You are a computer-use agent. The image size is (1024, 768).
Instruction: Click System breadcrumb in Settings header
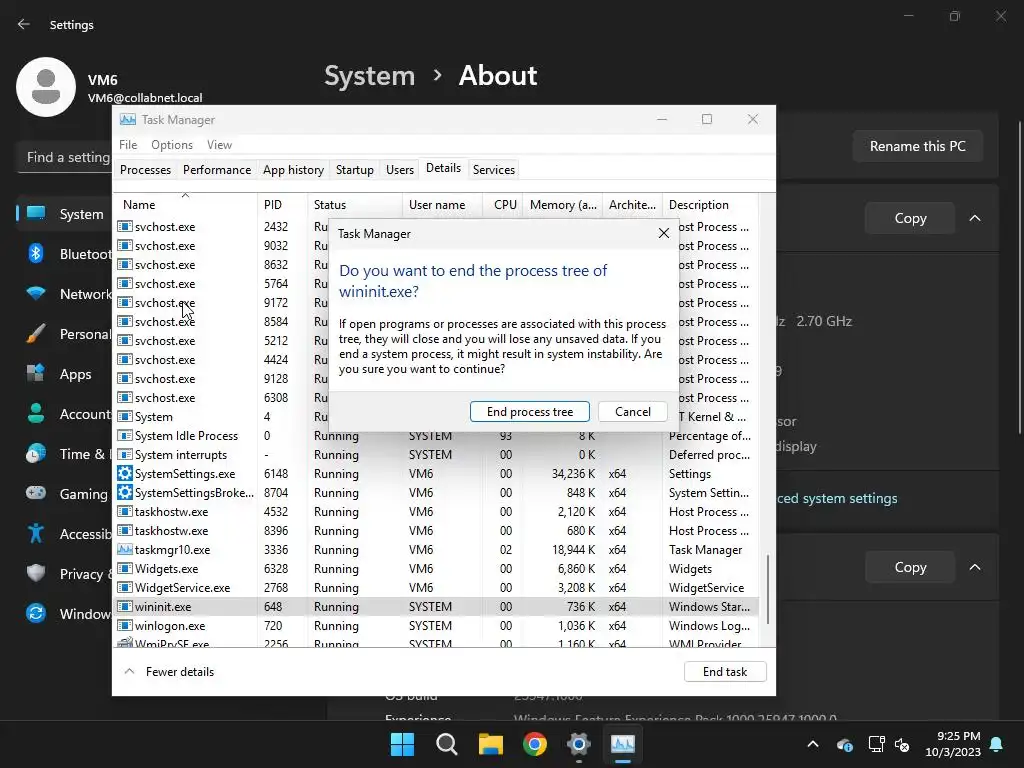pos(370,76)
